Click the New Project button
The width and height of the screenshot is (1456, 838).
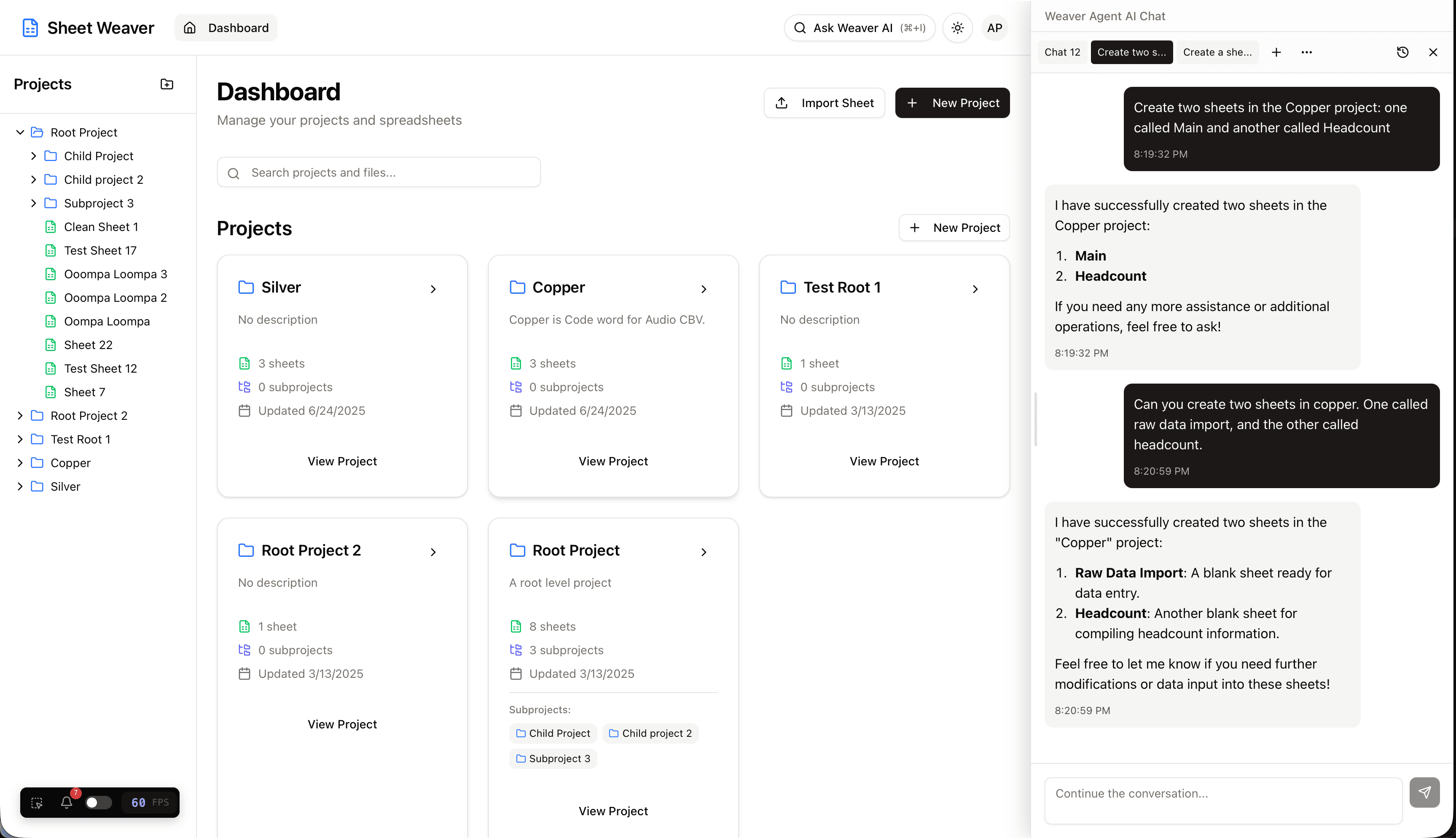[x=952, y=102]
